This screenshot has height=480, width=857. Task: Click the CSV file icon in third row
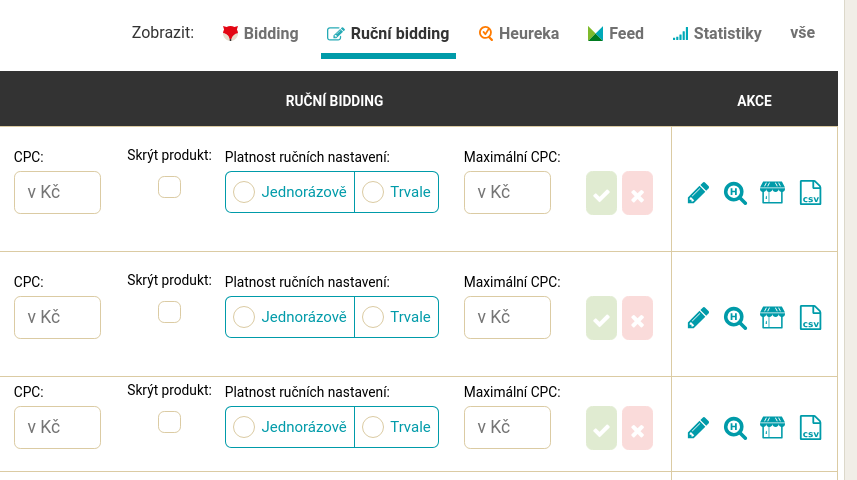click(810, 428)
